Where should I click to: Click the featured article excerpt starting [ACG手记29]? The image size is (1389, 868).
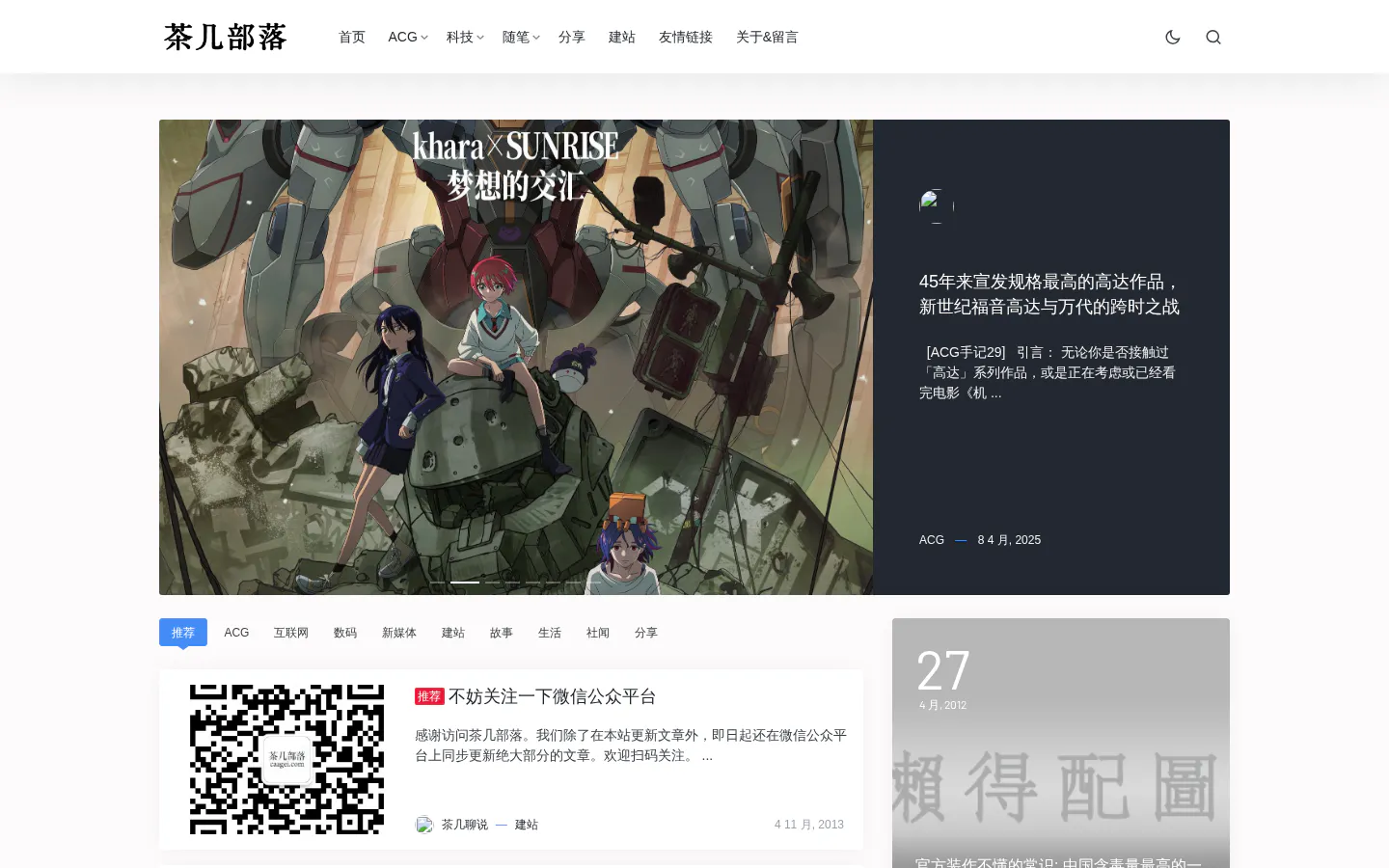1048,372
